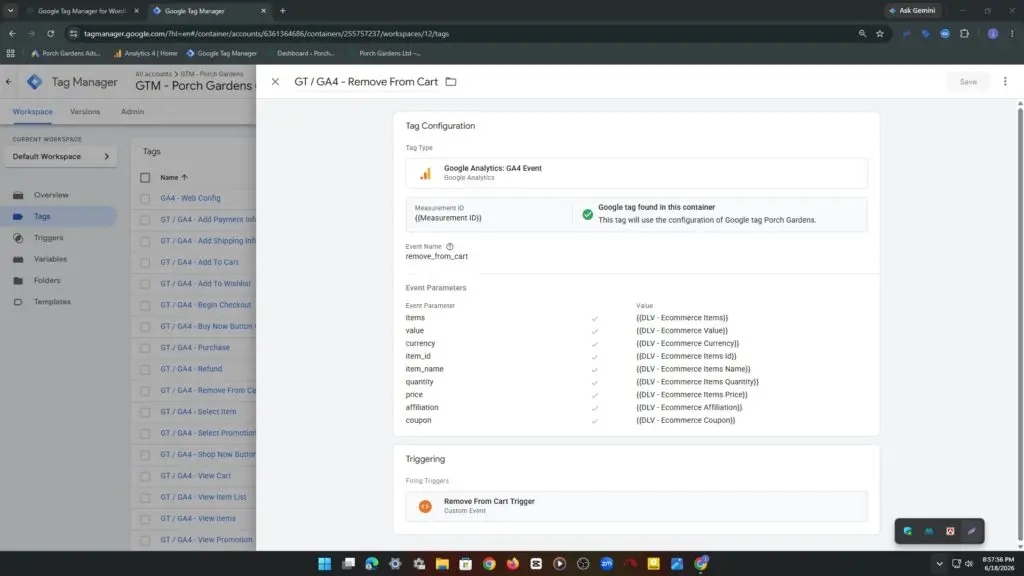Show hidden system tray icons

pos(939,564)
